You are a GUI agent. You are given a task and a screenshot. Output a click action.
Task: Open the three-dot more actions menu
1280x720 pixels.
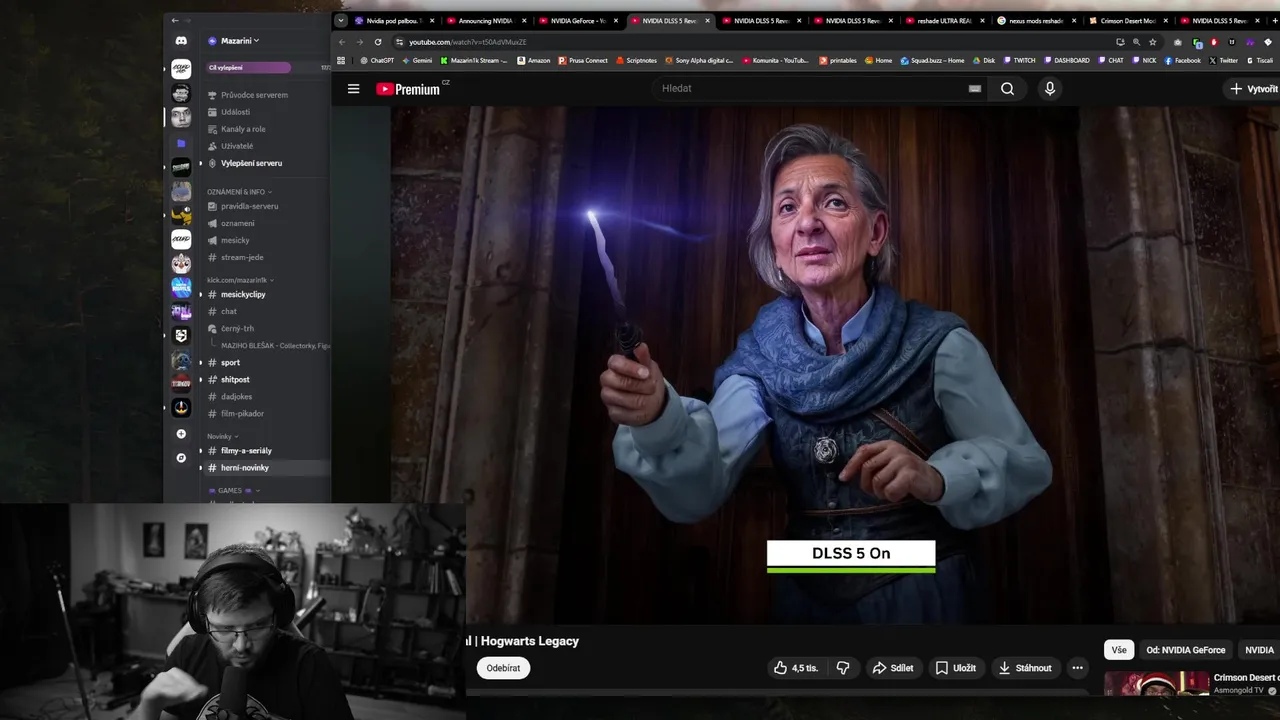tap(1077, 668)
